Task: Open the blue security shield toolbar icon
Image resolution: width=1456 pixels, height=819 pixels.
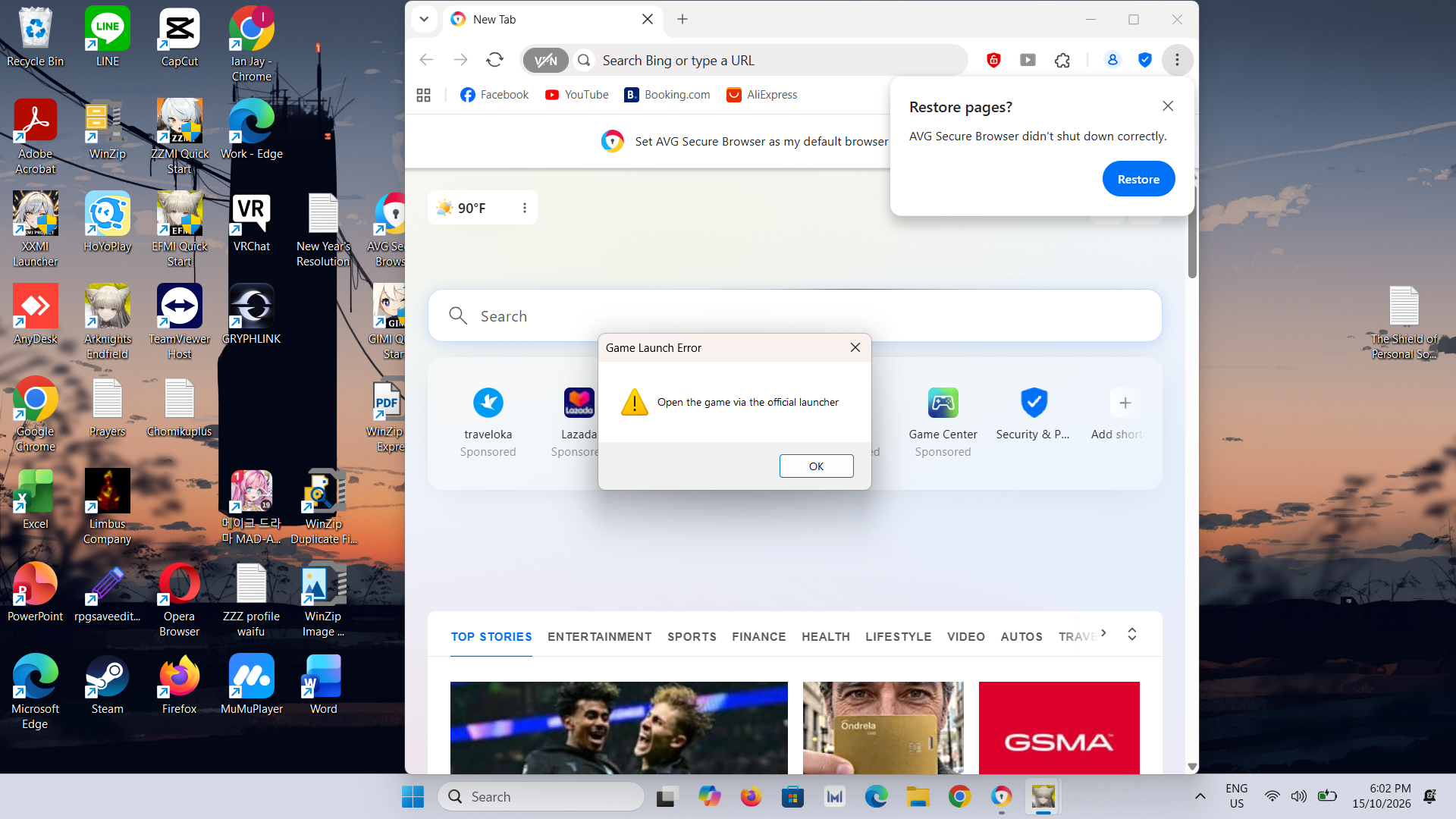Action: [x=1145, y=60]
